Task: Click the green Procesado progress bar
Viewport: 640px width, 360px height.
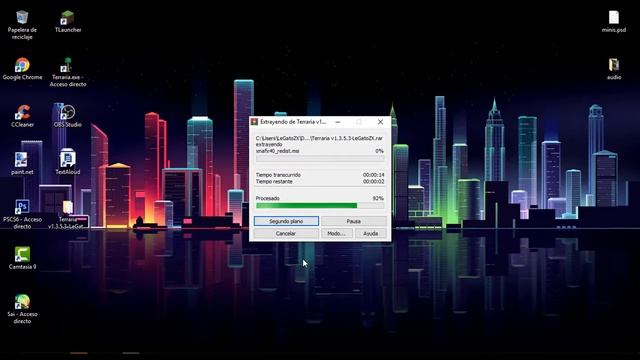Action: 320,206
